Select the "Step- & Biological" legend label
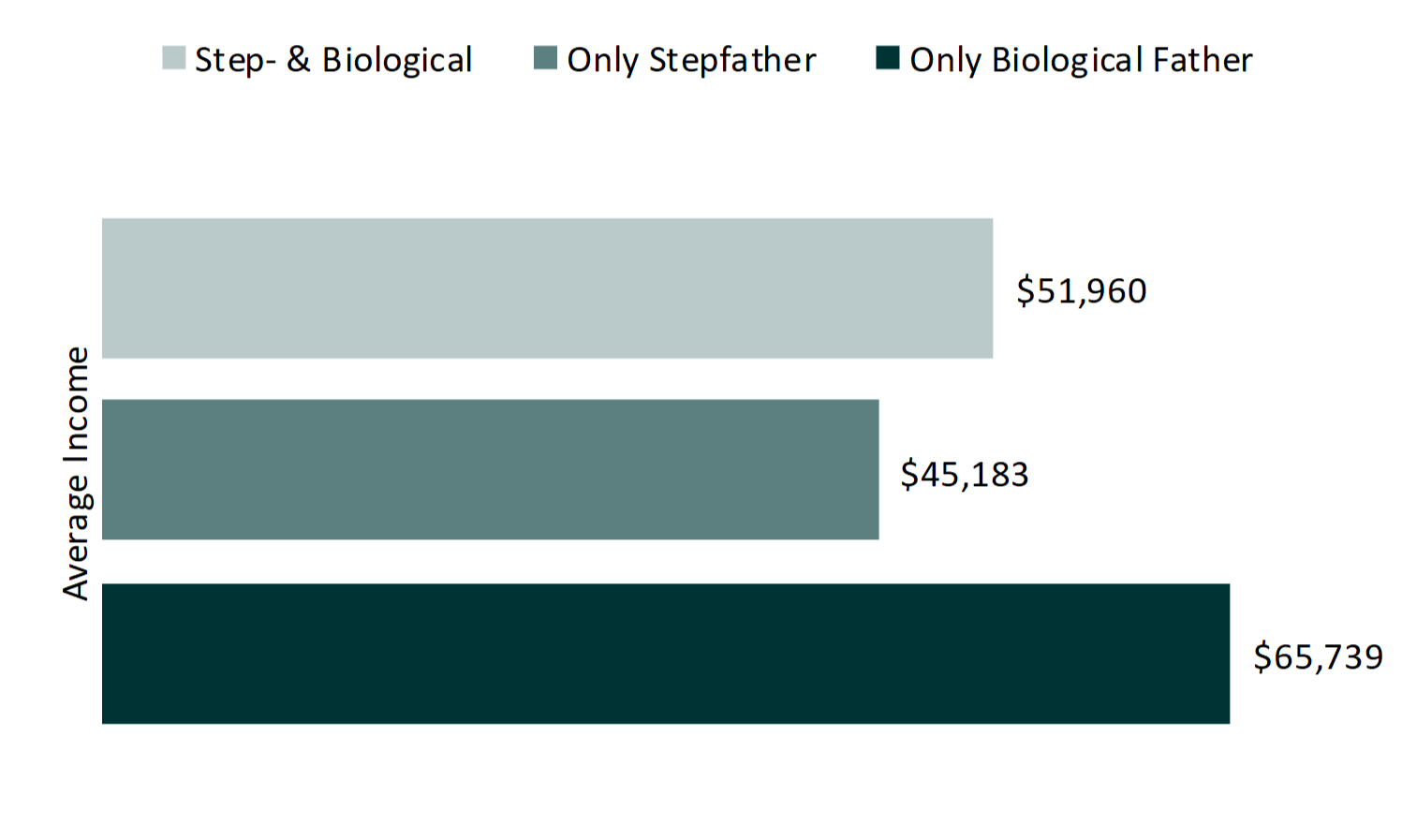Screen dimensions: 1402x840 pos(333,60)
